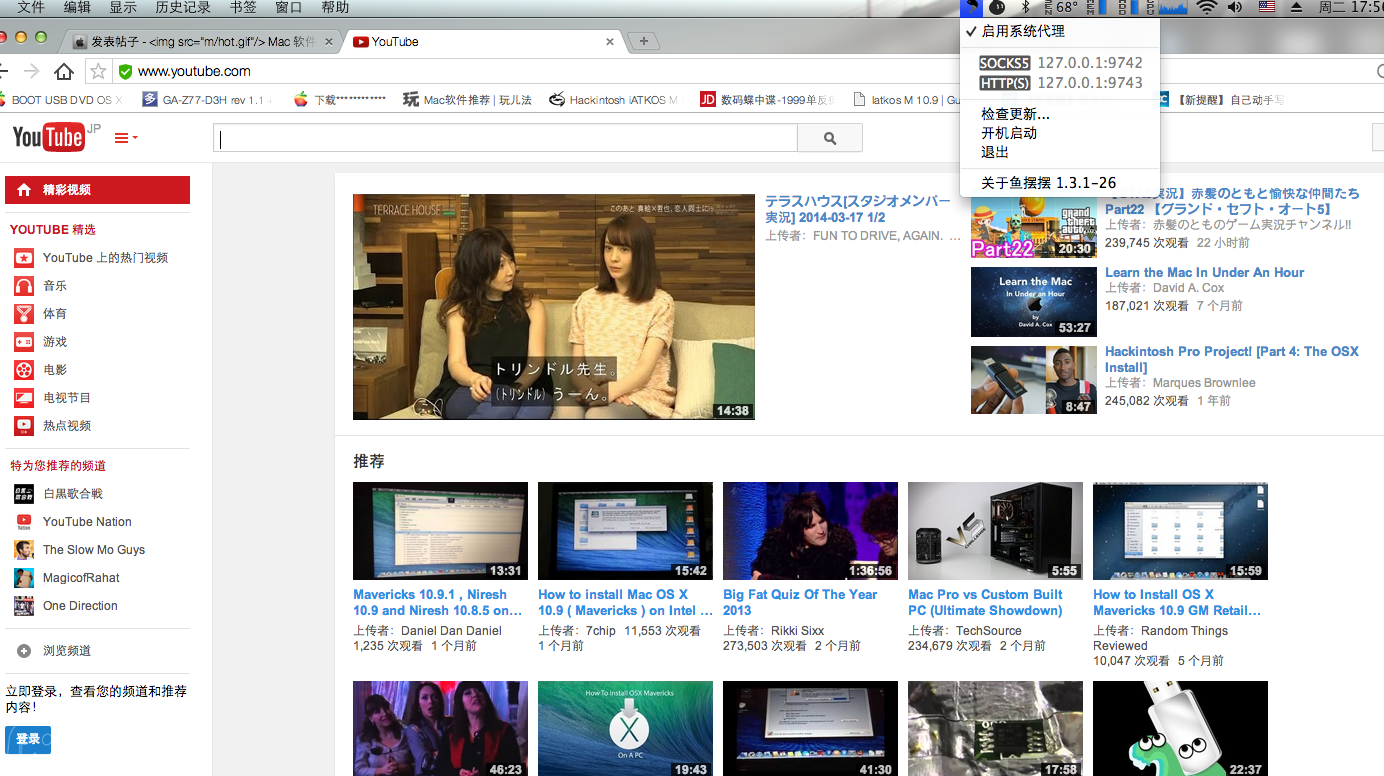Open the volume menu in the menu bar

[1237, 9]
